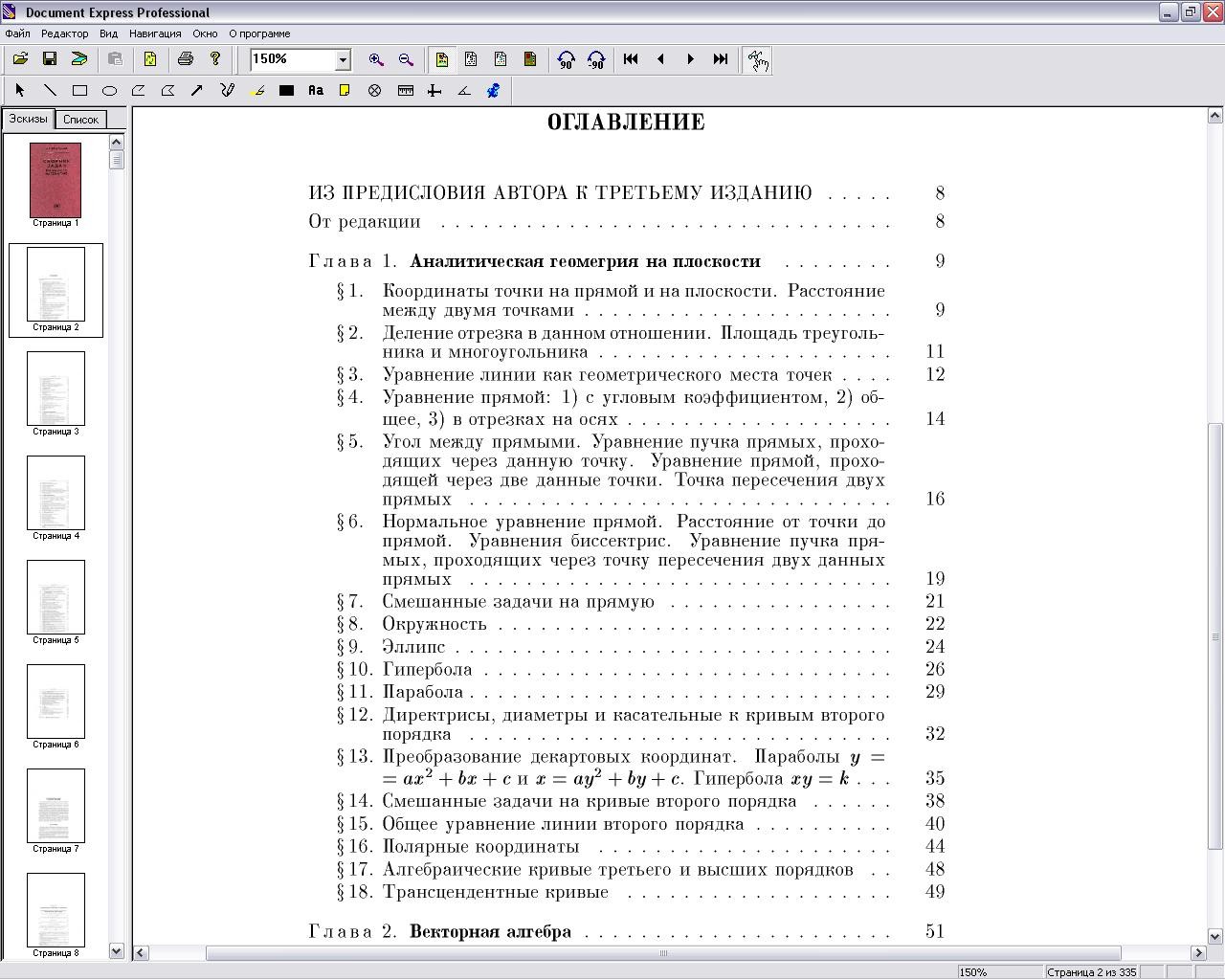Select the black filled rectangle tool
The height and width of the screenshot is (980, 1225).
click(286, 90)
